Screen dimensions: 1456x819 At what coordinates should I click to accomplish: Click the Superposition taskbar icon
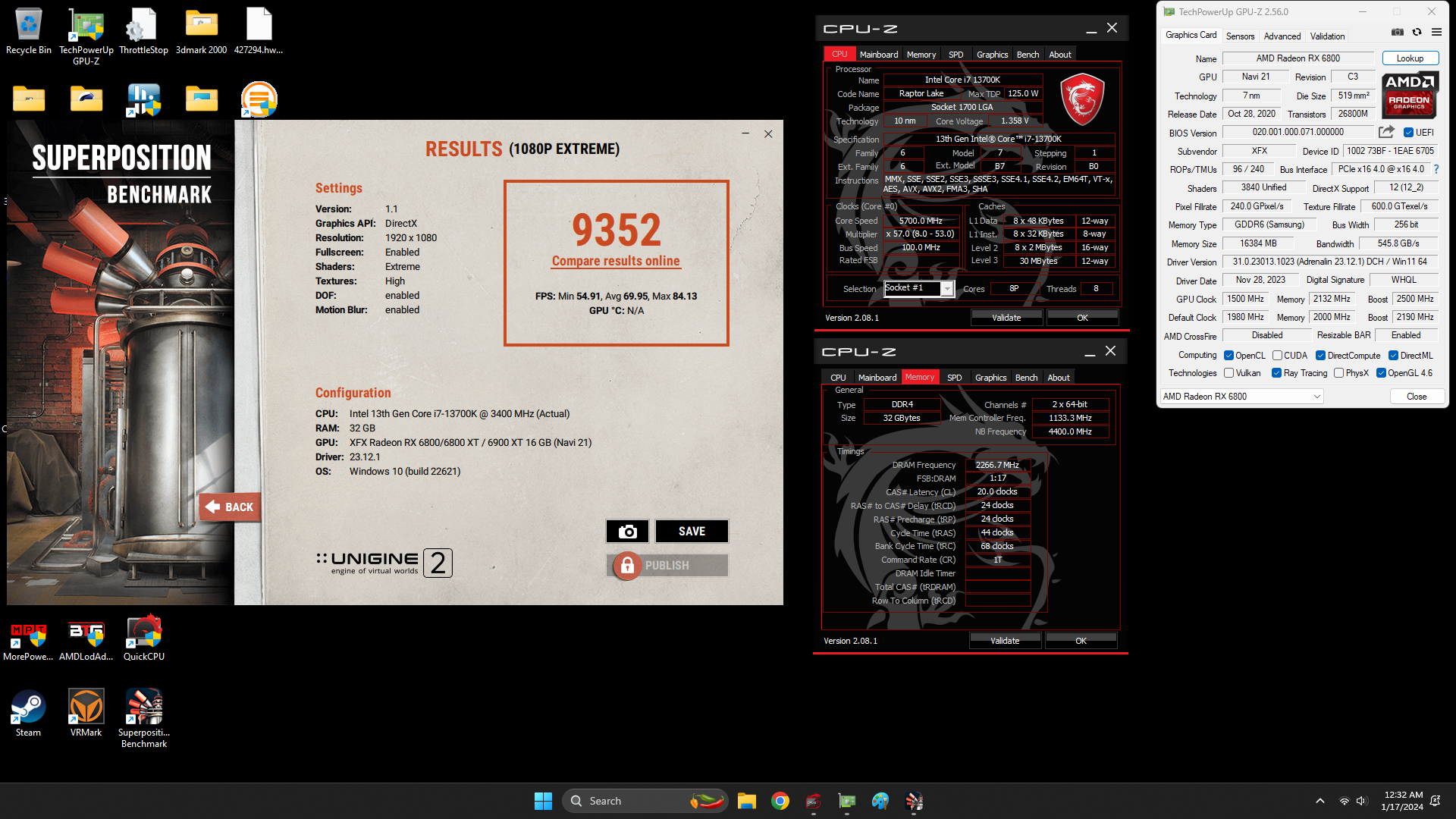[914, 801]
